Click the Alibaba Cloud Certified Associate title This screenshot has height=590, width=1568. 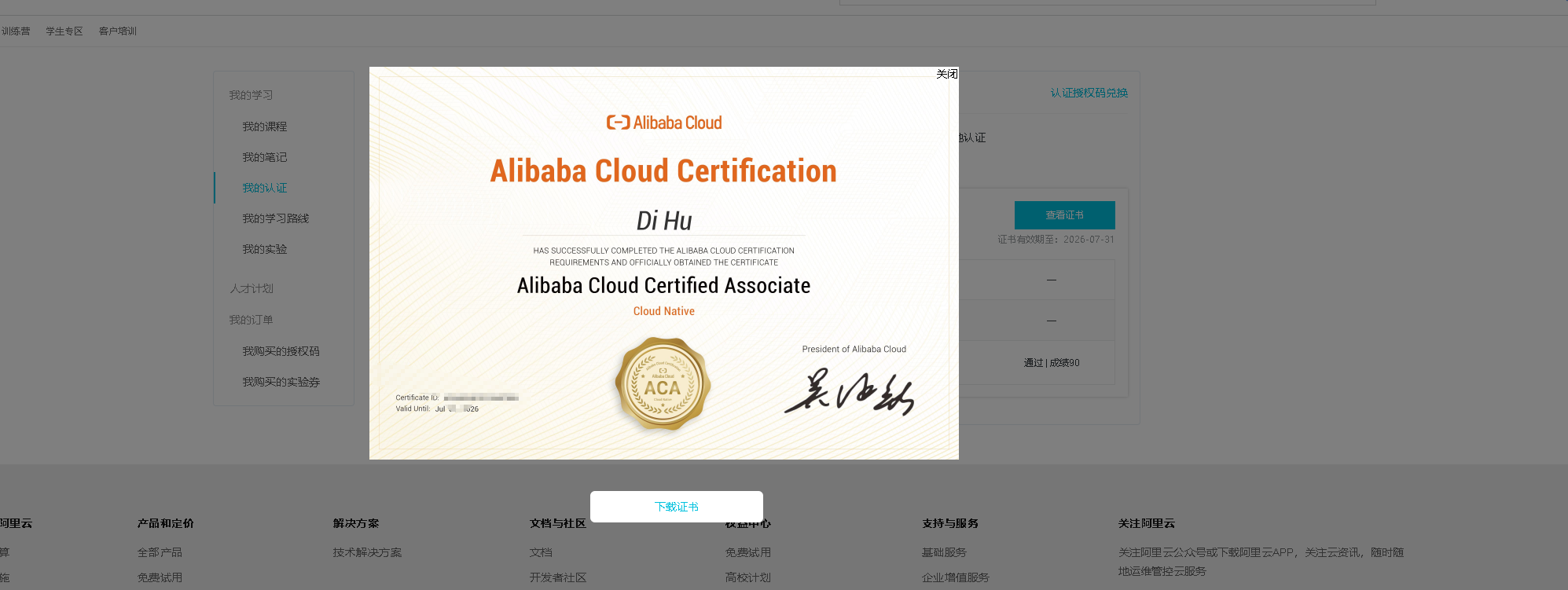(663, 285)
